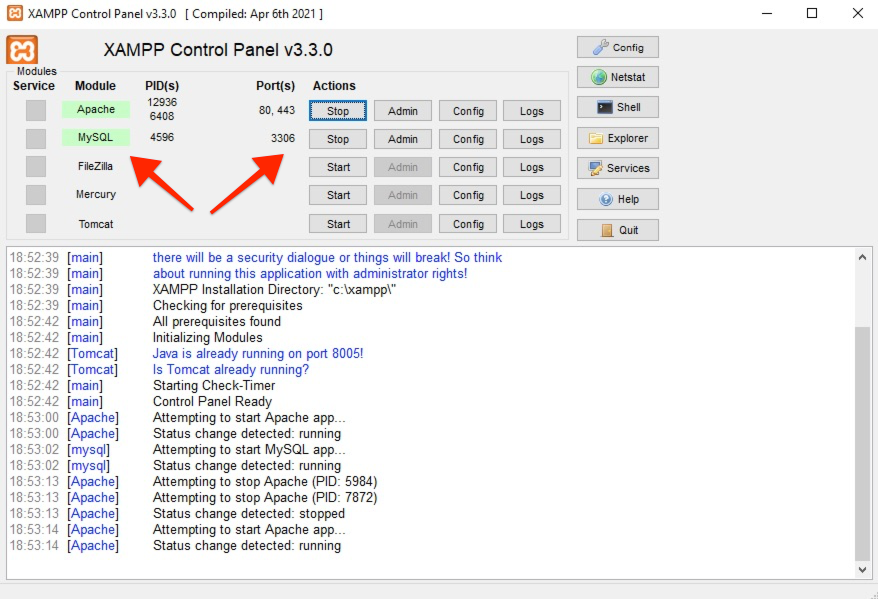Open the Apache Logs menu
The height and width of the screenshot is (599, 878).
click(531, 111)
